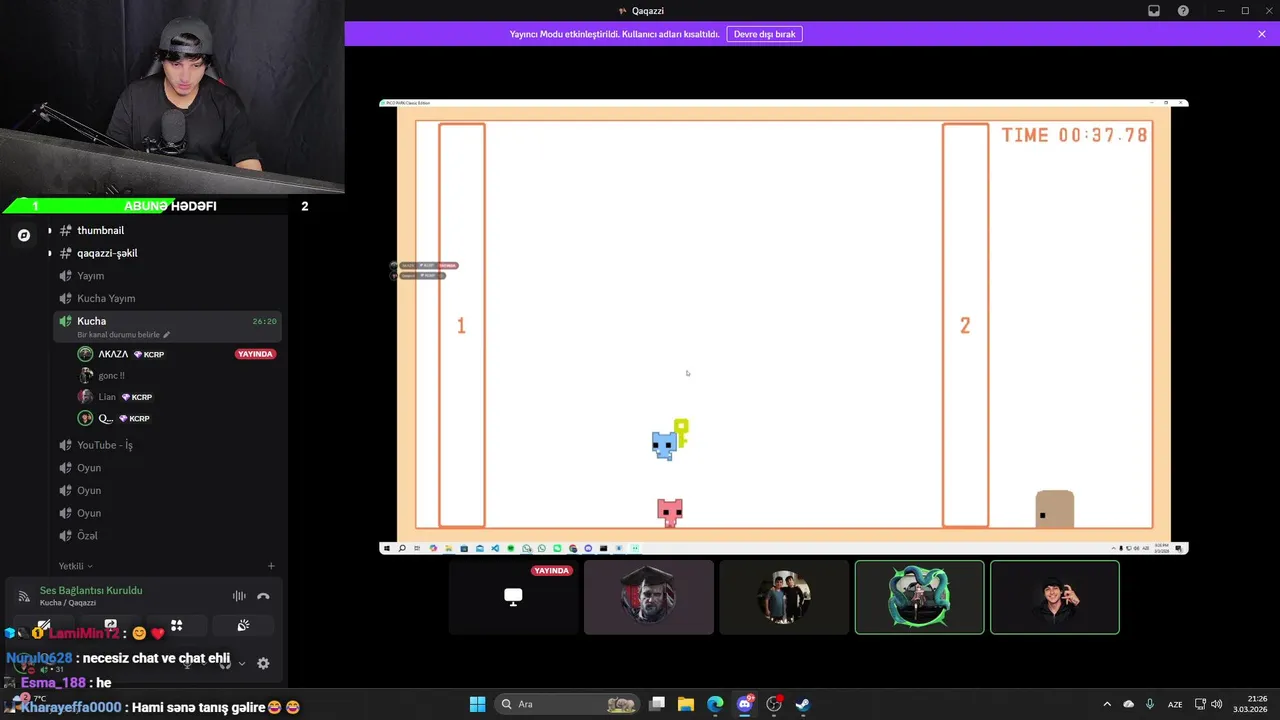Click Ses Bağlantısı Kuruldu connection status
This screenshot has height=720, width=1280.
91,590
